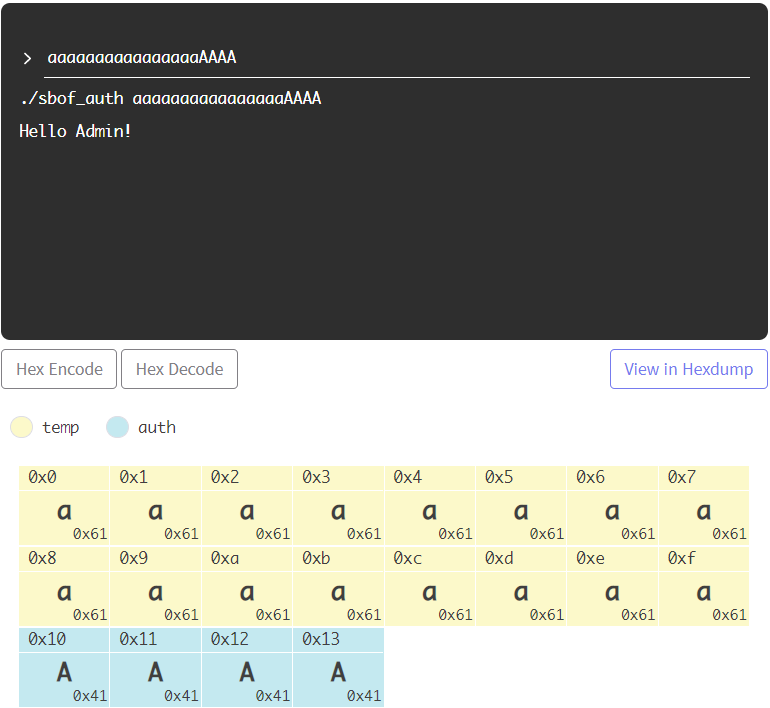Click the ./sbof_auth command output line

pos(170,99)
